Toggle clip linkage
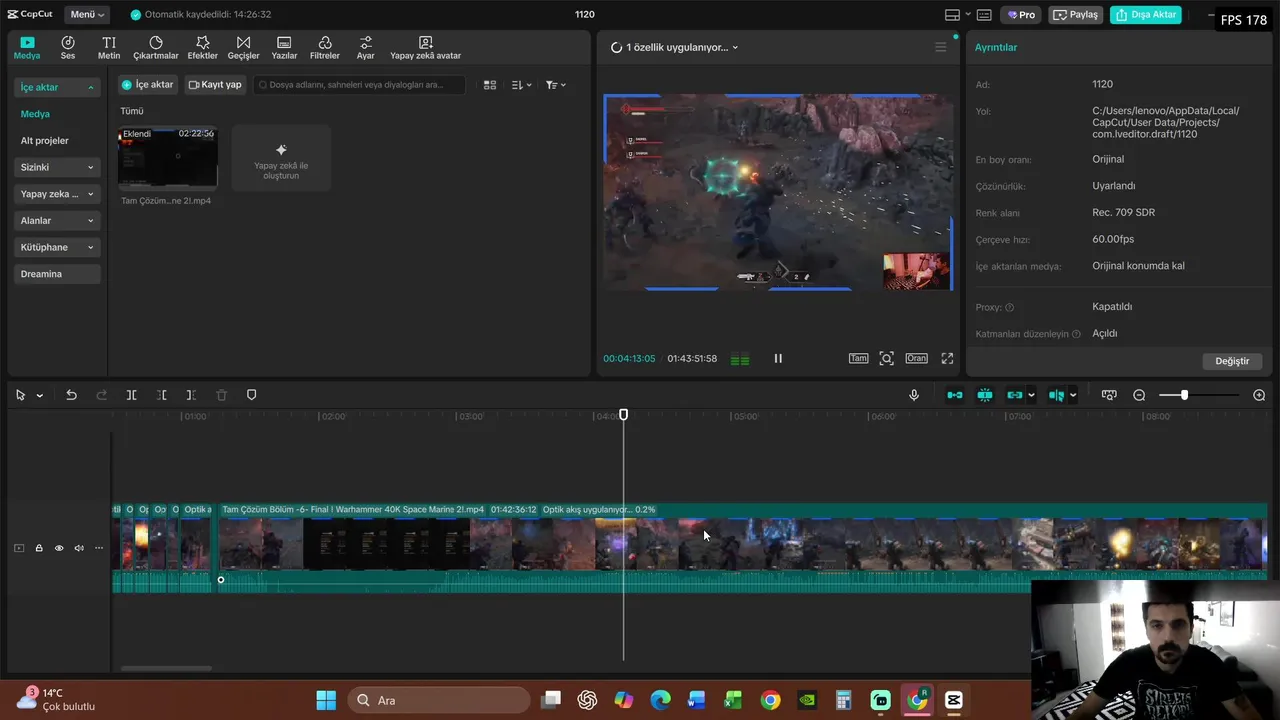Image resolution: width=1280 pixels, height=720 pixels. pos(1015,395)
